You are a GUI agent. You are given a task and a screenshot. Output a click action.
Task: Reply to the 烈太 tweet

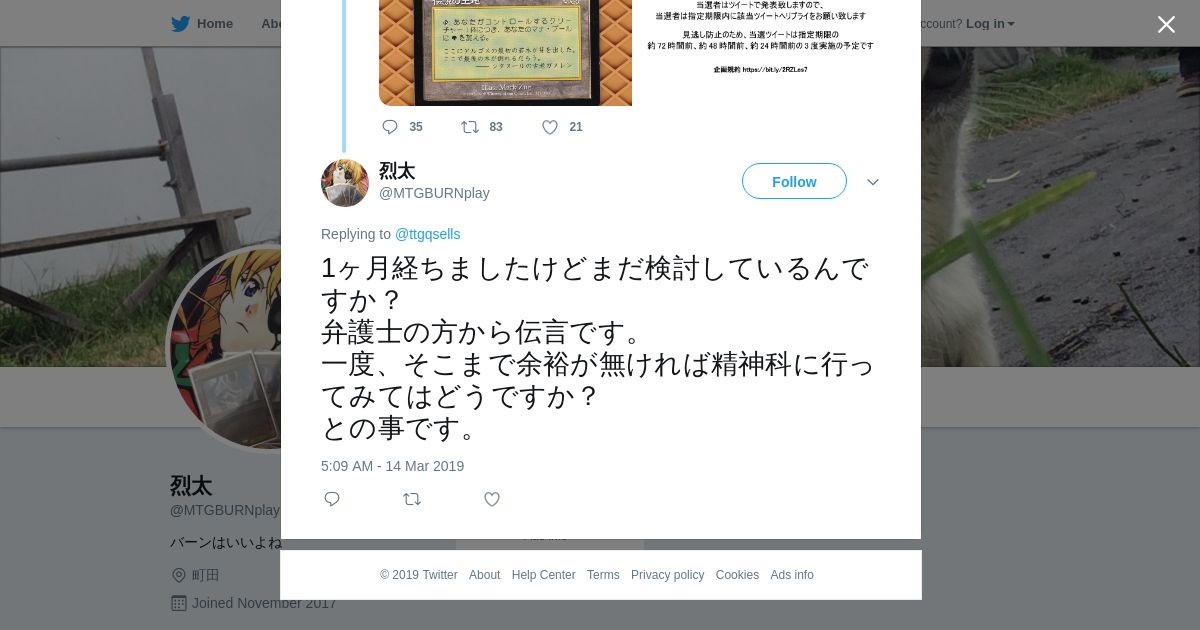pos(332,499)
